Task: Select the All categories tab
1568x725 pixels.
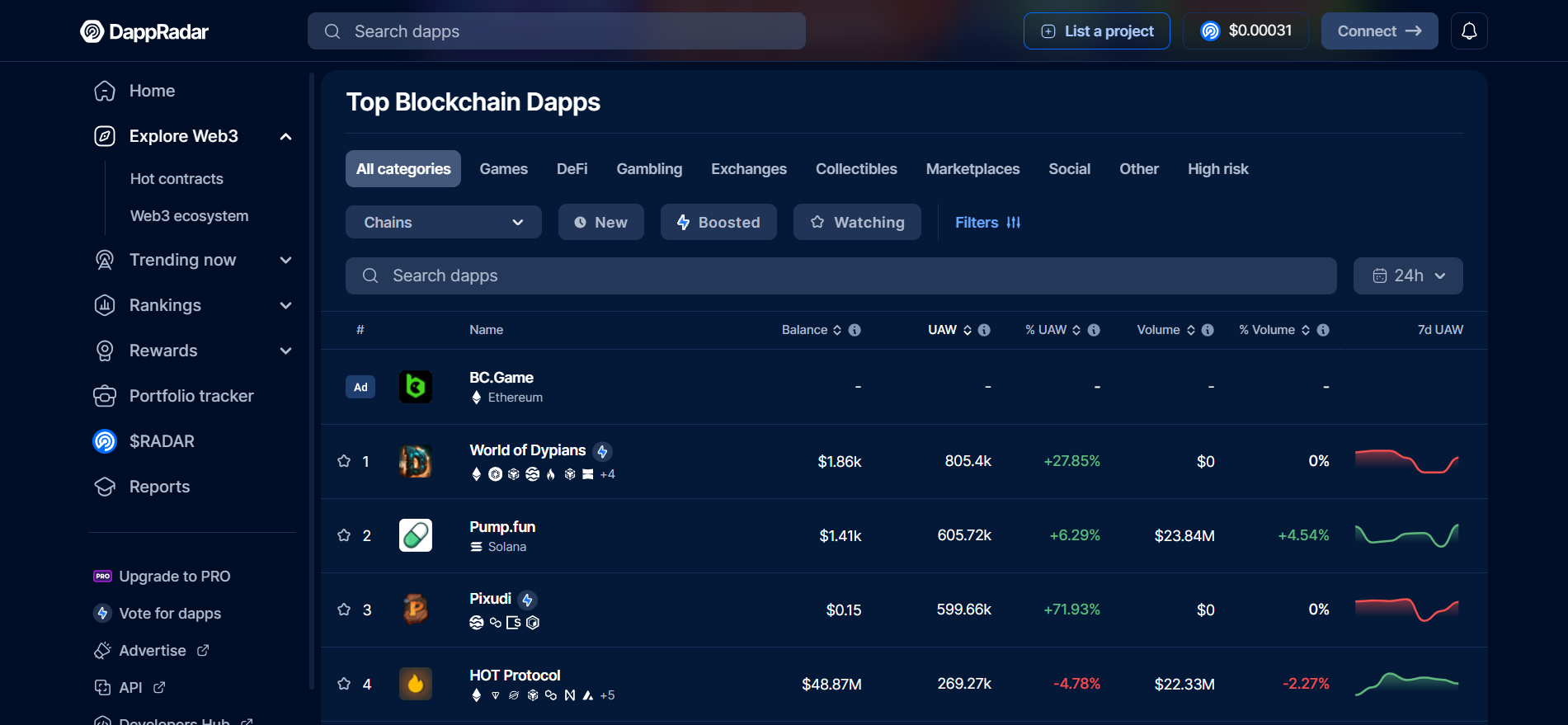Action: (403, 168)
